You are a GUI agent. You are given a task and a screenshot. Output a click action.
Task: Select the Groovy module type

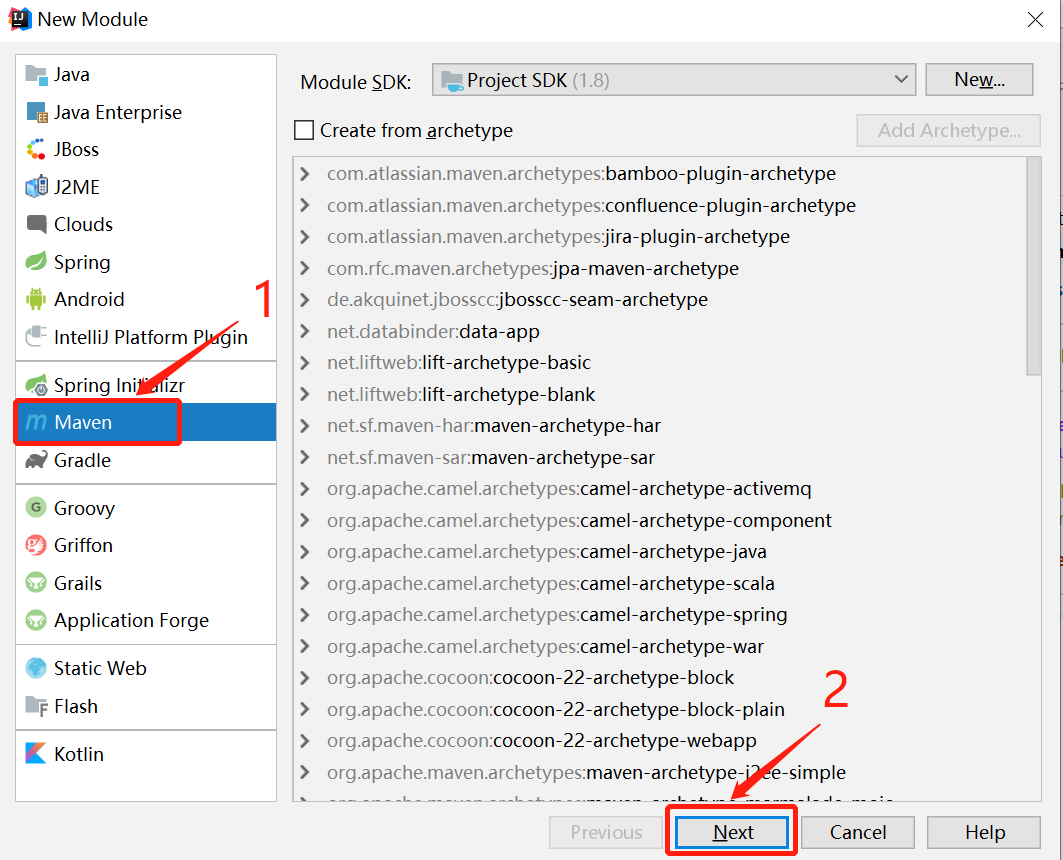146,508
